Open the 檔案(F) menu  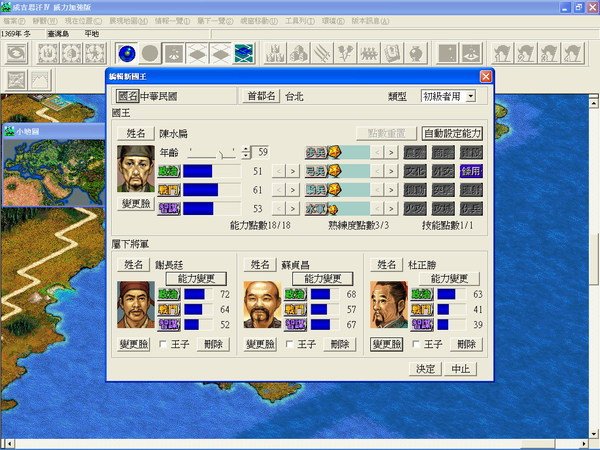tap(14, 21)
